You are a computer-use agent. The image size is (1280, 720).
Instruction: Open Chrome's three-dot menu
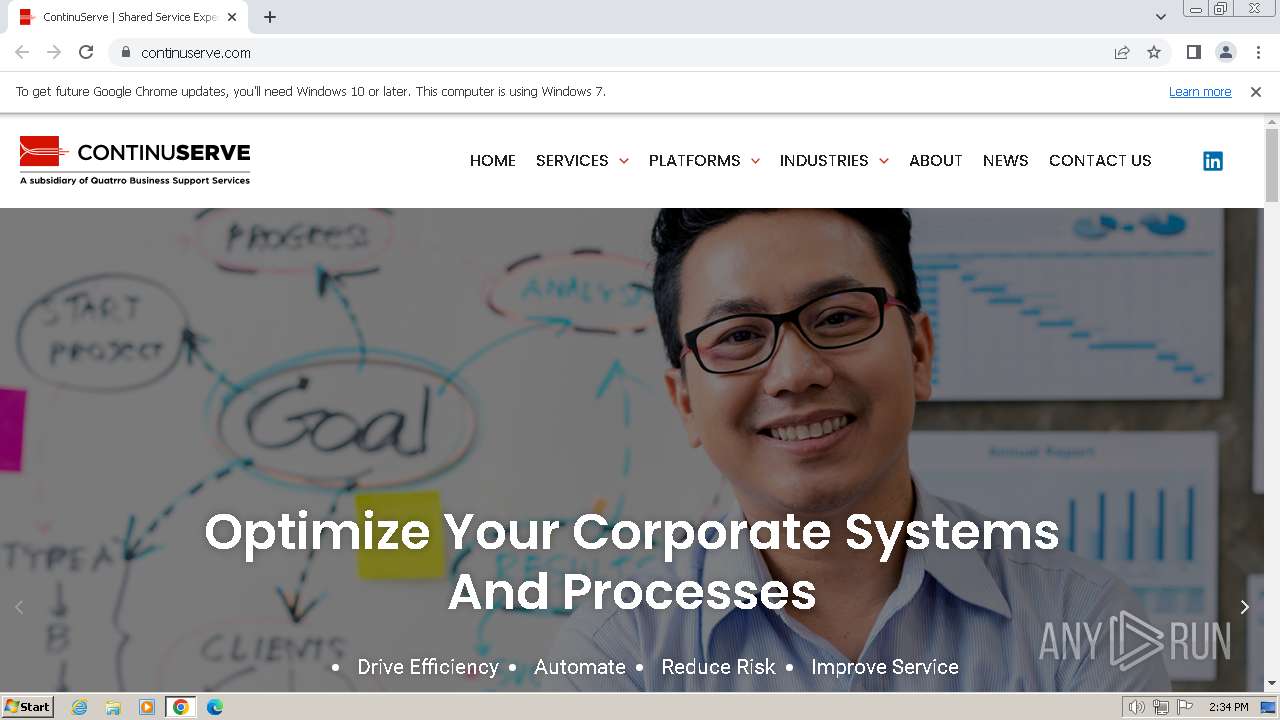pyautogui.click(x=1258, y=52)
